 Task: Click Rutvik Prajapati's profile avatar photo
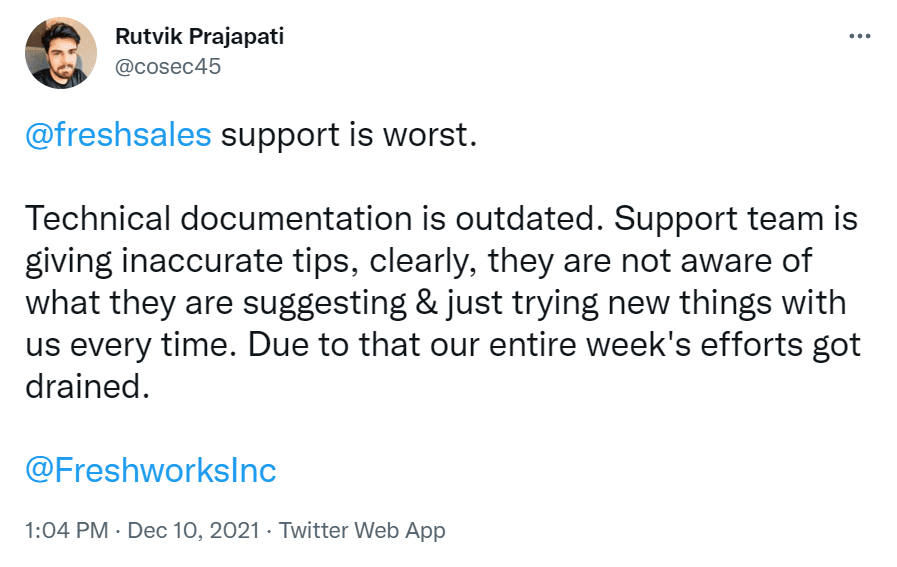60,52
